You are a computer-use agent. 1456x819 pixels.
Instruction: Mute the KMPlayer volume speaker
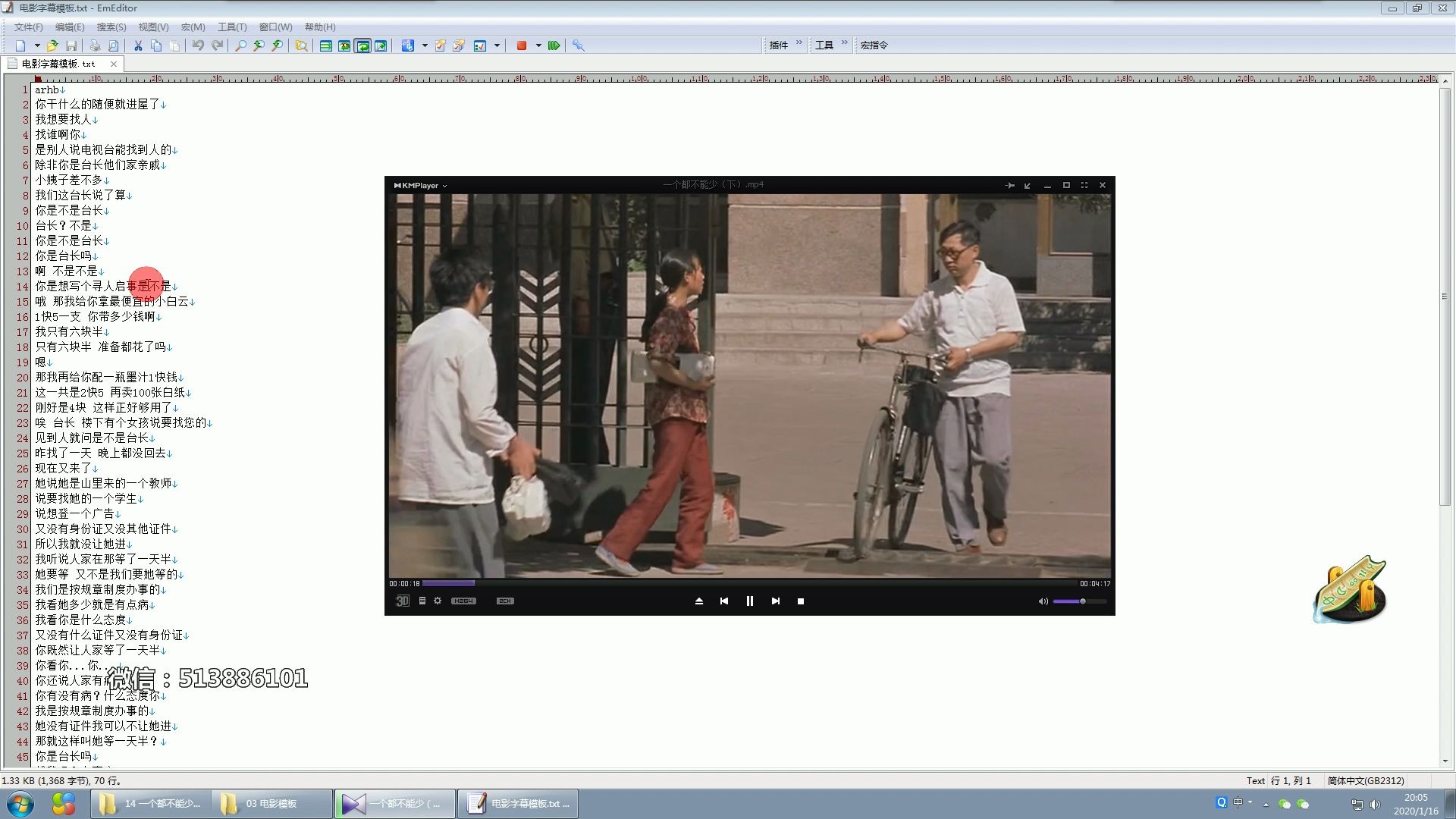coord(1043,601)
